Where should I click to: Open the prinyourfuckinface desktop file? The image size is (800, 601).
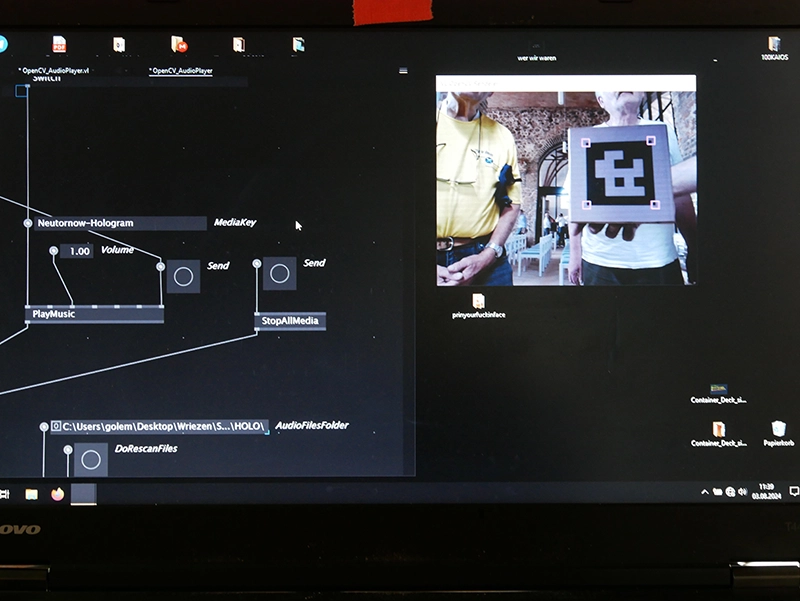point(478,306)
